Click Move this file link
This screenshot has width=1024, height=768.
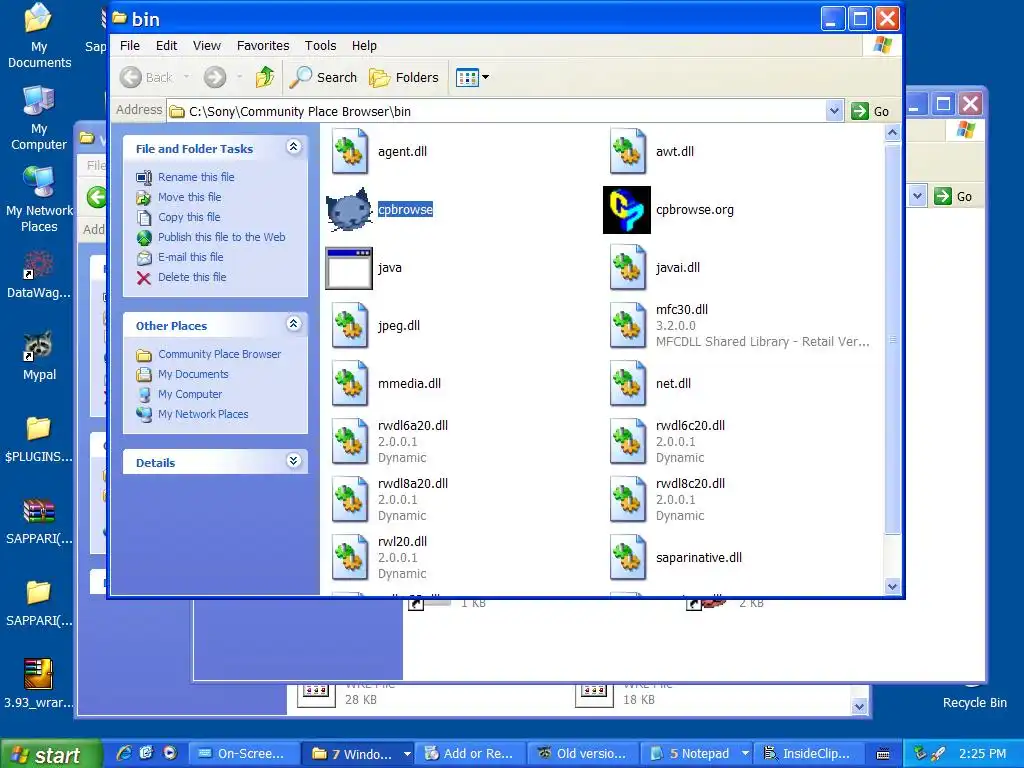pos(189,197)
